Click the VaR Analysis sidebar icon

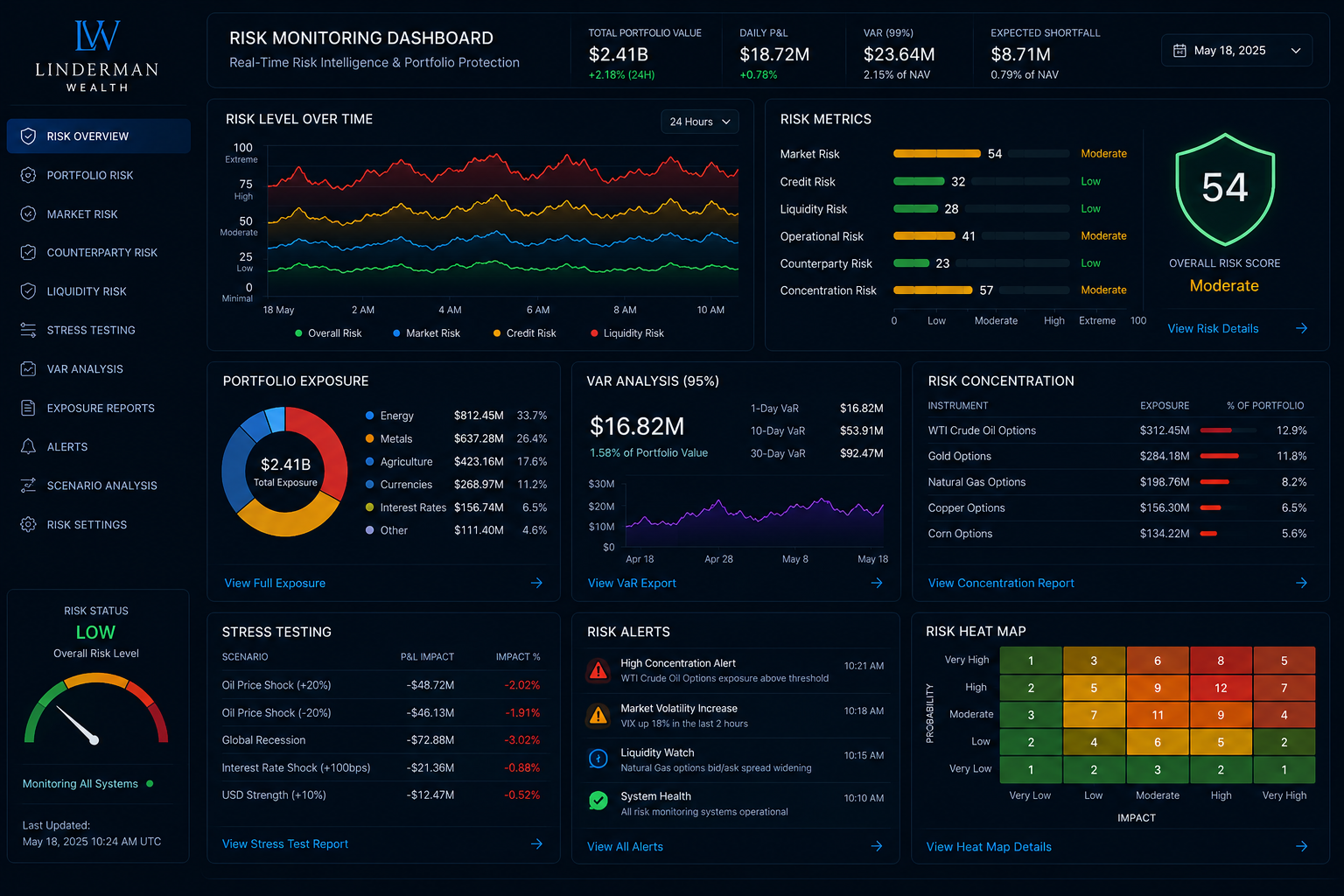click(x=28, y=369)
